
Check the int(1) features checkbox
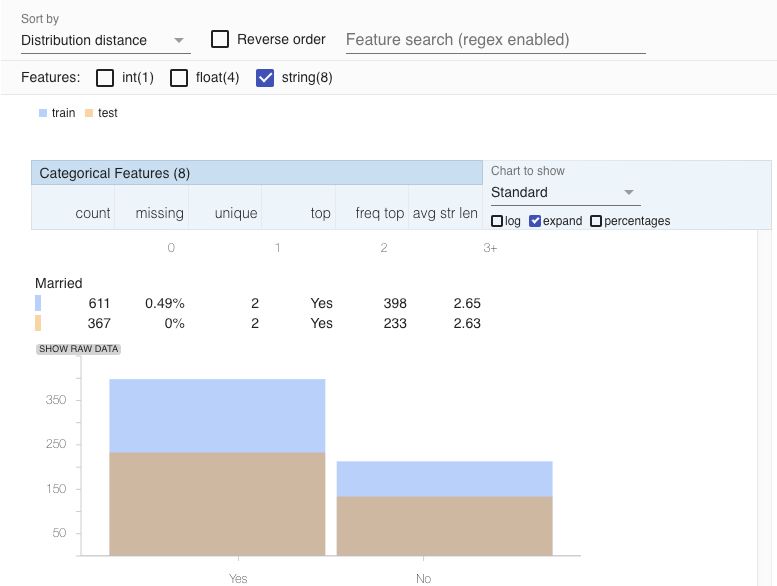[105, 78]
